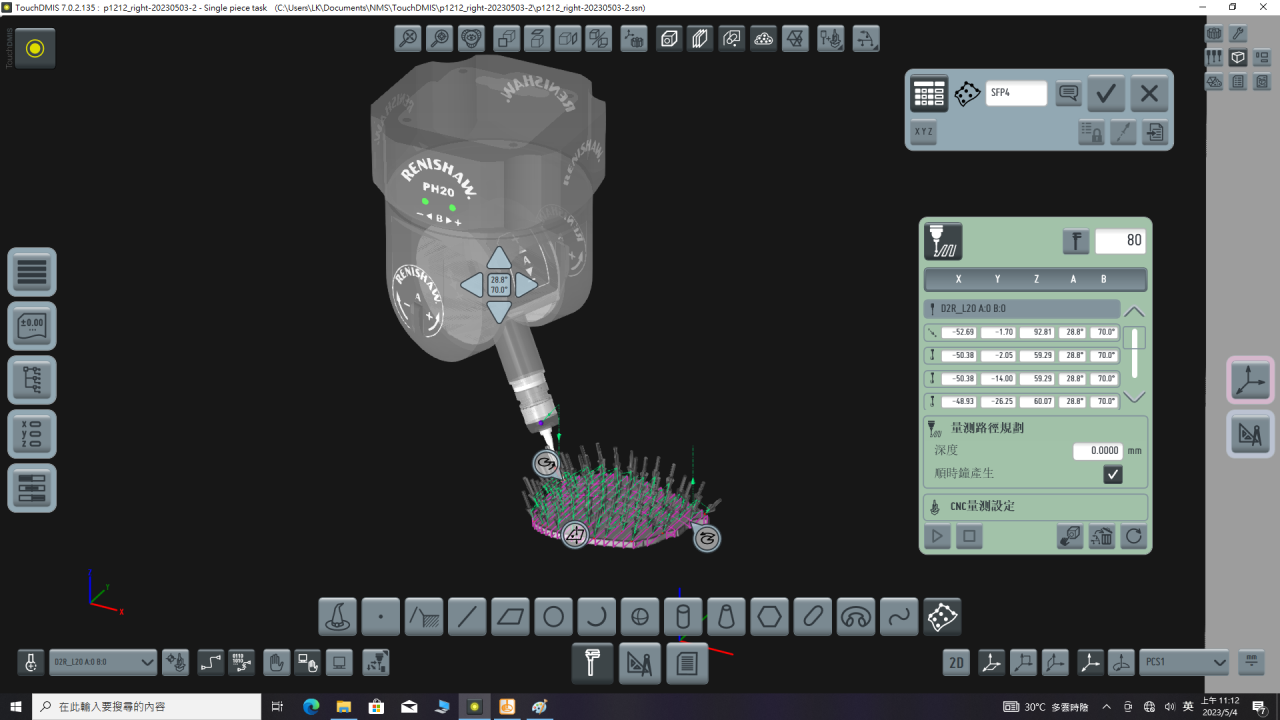
Task: Select the Circle feature tool
Action: pos(553,617)
